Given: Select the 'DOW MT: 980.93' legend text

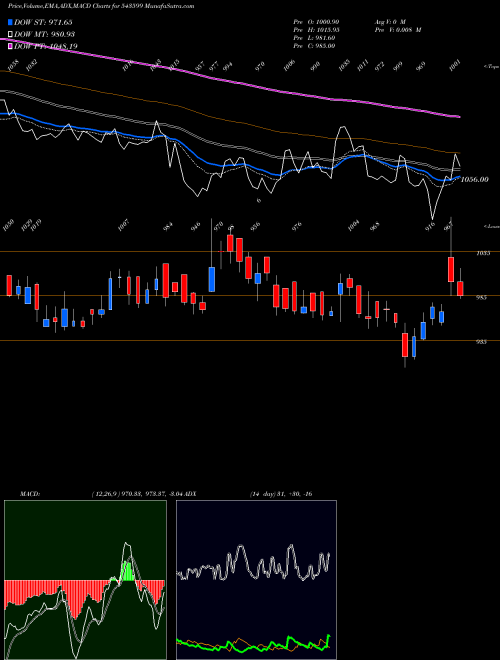Looking at the screenshot, I should [45, 34].
